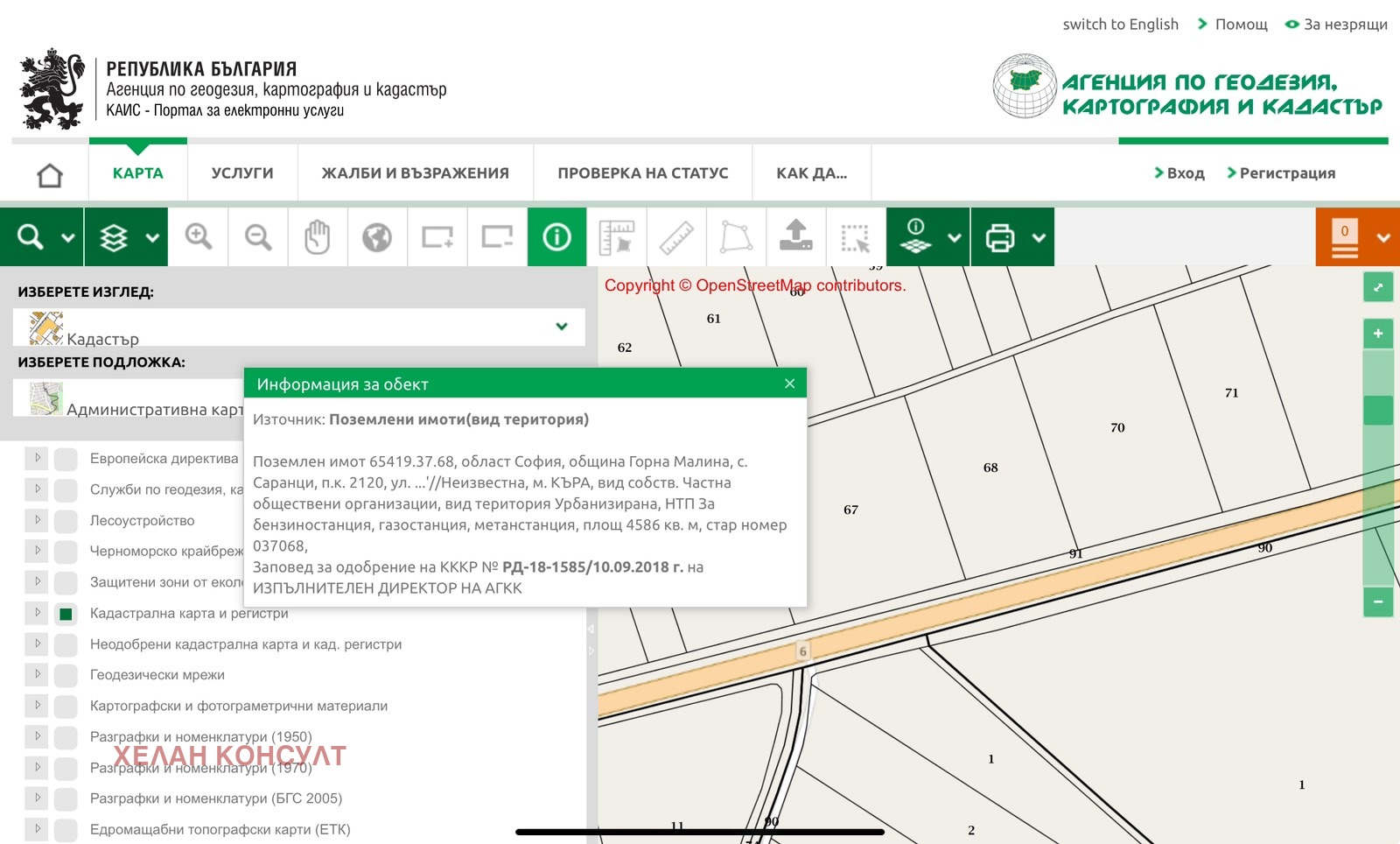Go to ПРОВЕРКА НА СТАТУС tab
This screenshot has width=1400, height=844.
[x=642, y=173]
